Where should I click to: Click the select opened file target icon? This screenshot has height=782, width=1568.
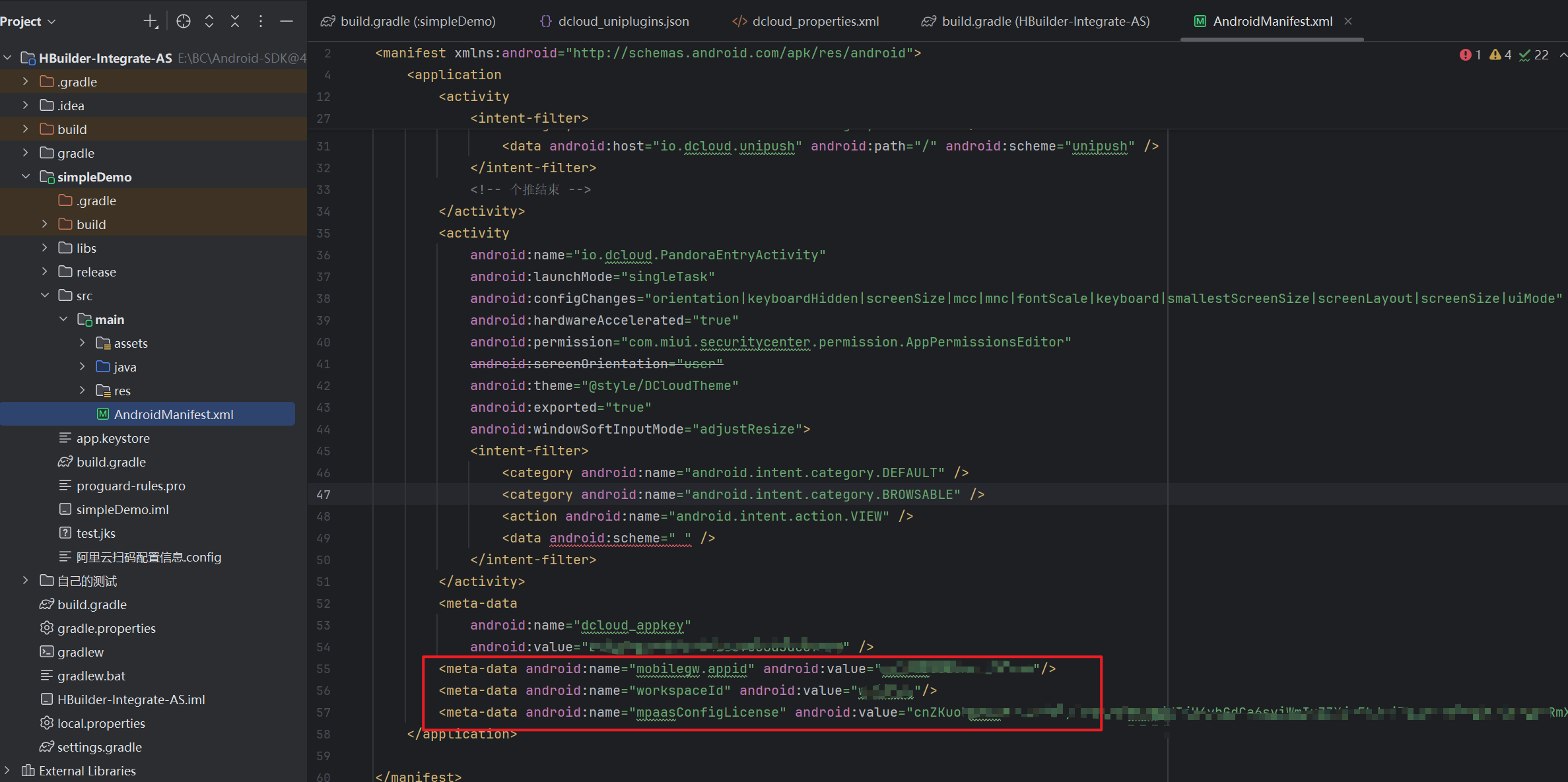pyautogui.click(x=184, y=21)
